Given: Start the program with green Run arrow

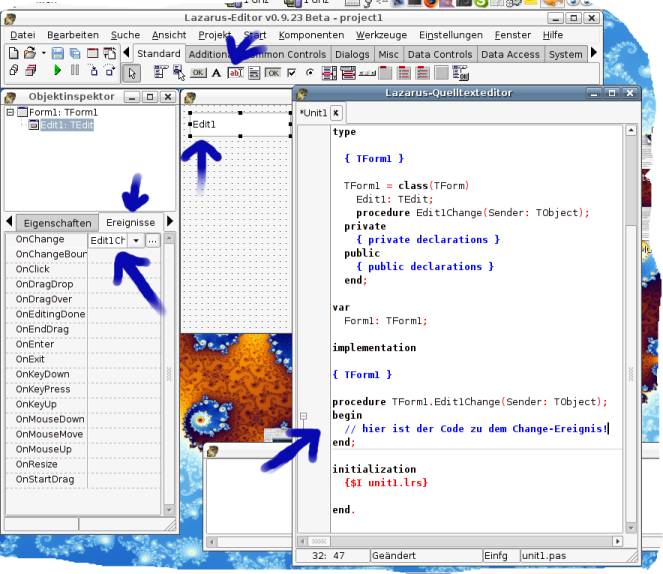Looking at the screenshot, I should coord(58,70).
